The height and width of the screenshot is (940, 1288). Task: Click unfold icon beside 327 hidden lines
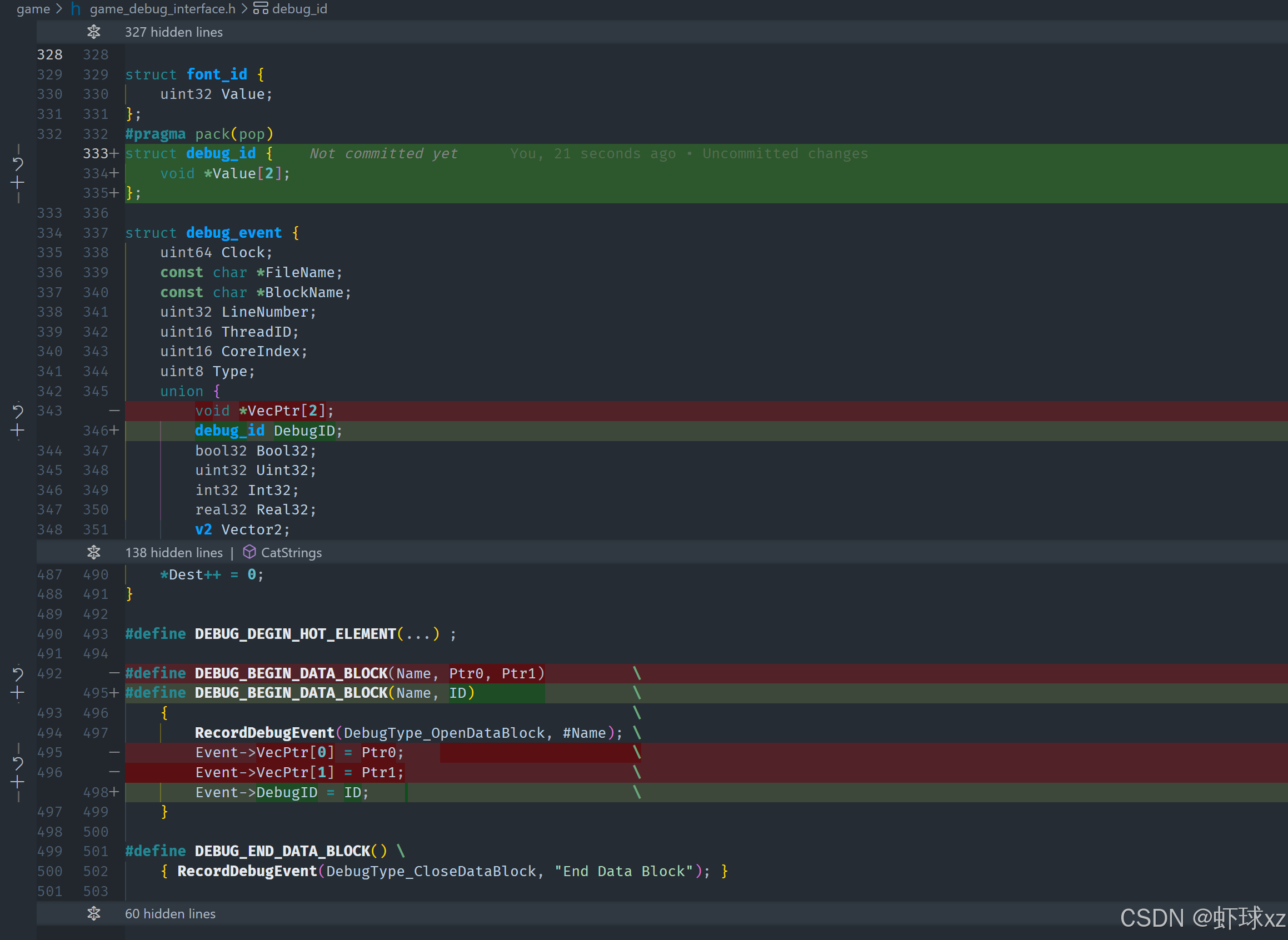point(94,32)
